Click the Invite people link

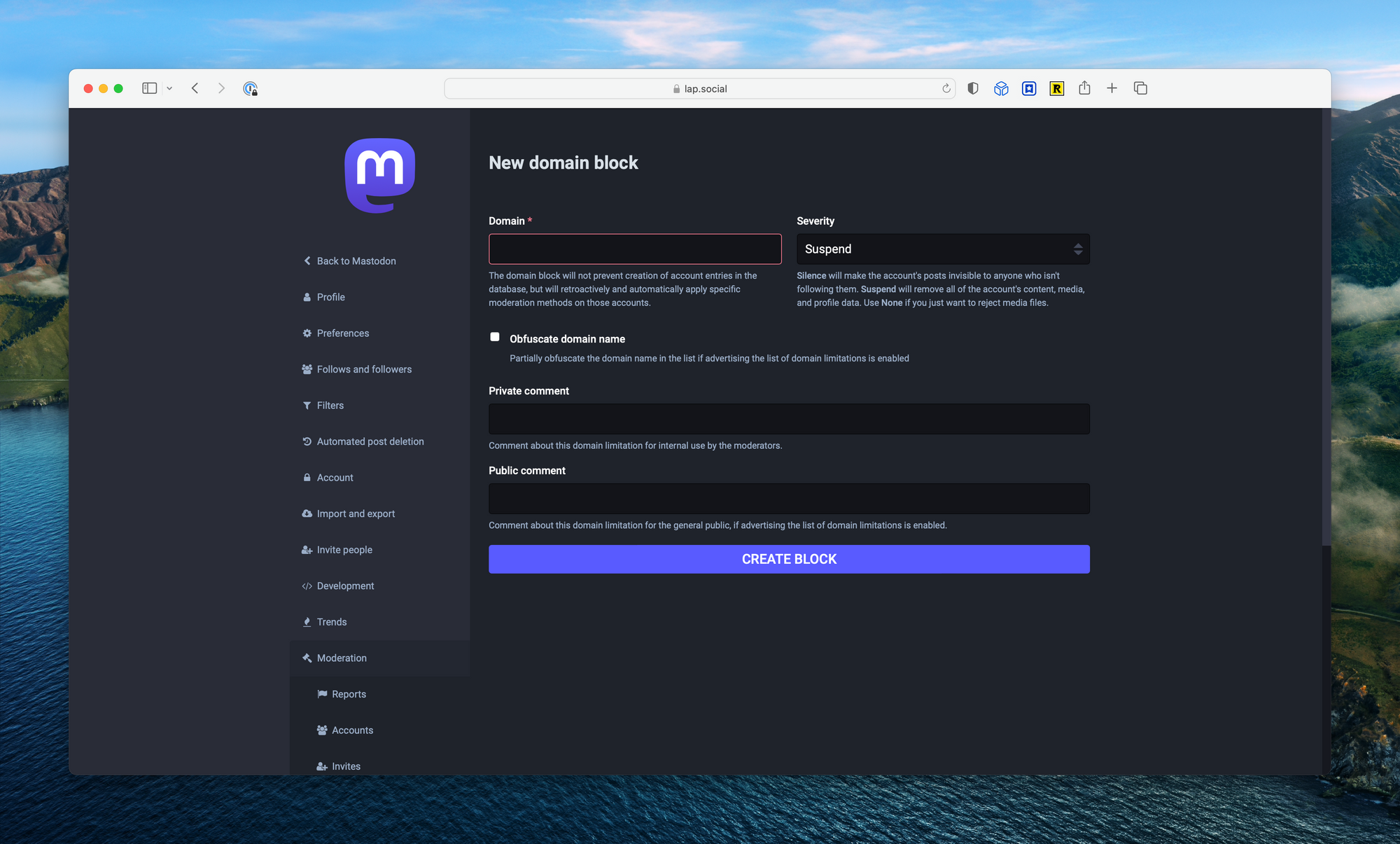click(345, 549)
